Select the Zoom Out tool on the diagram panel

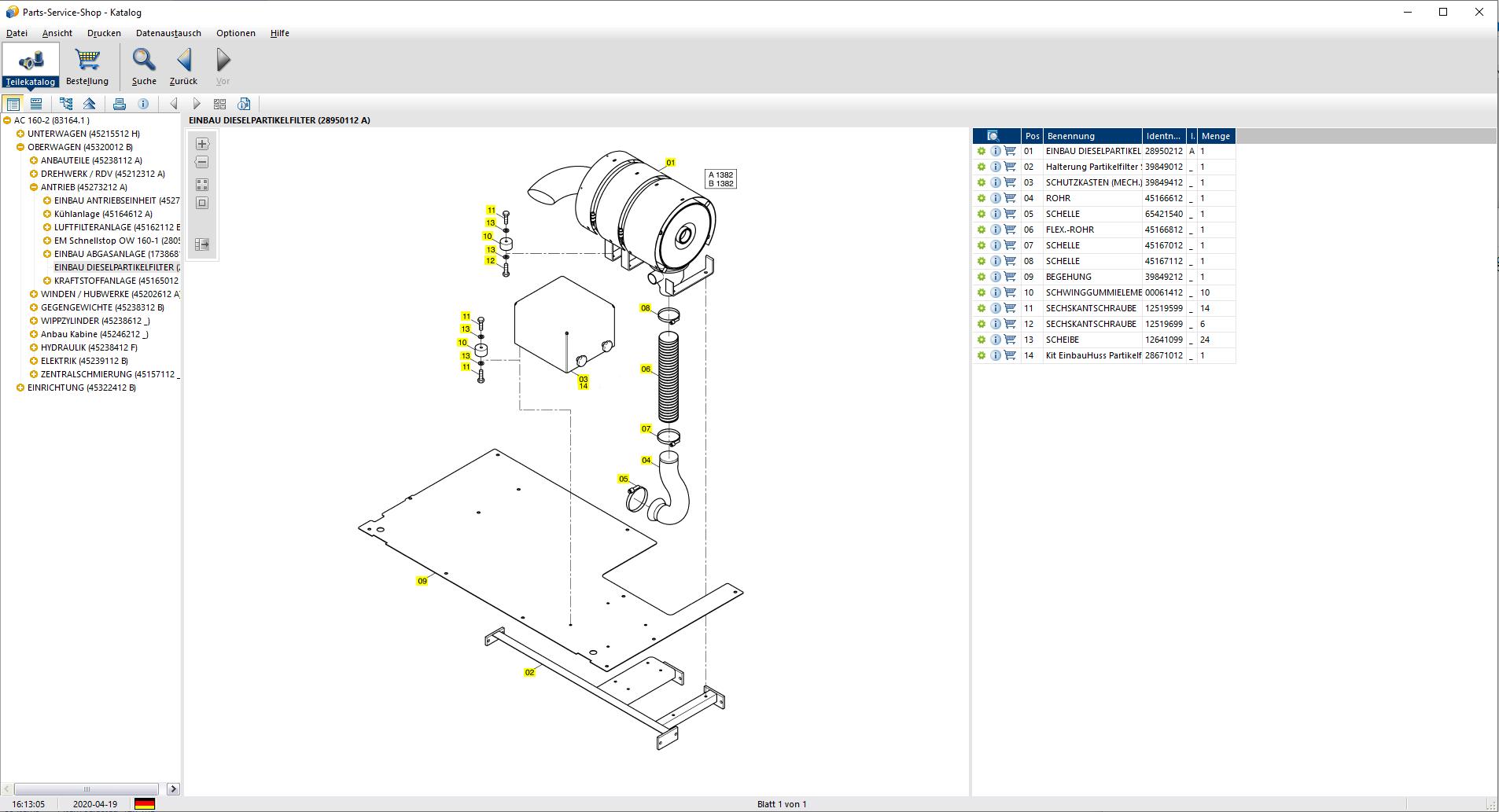[202, 161]
